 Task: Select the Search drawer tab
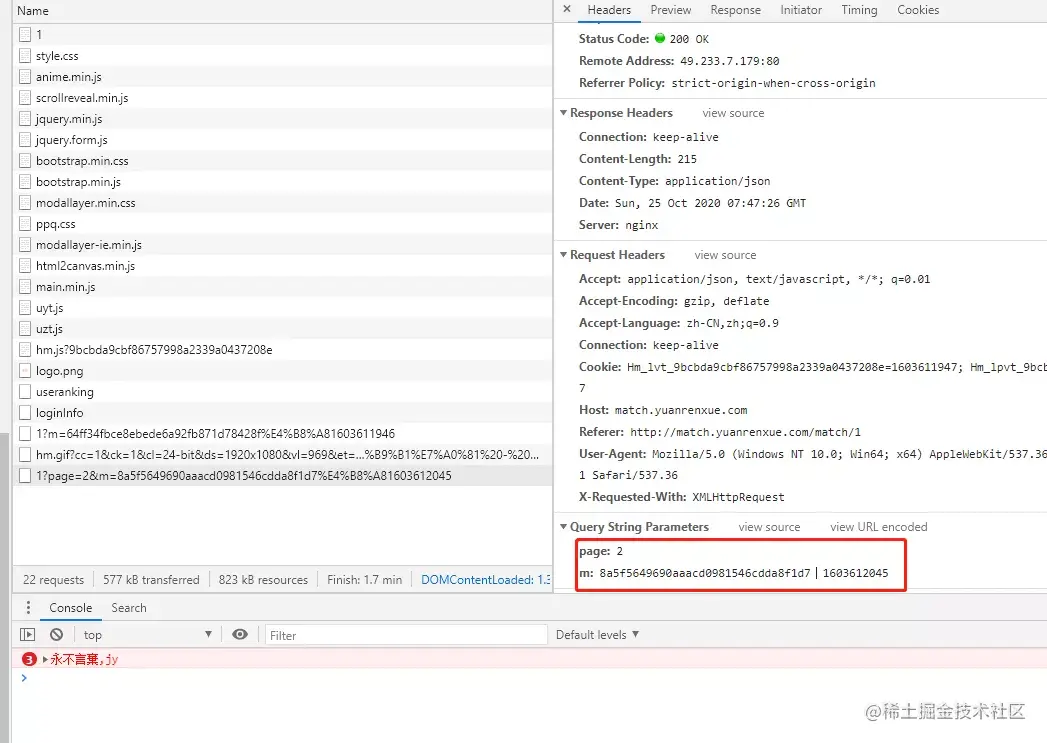click(129, 608)
